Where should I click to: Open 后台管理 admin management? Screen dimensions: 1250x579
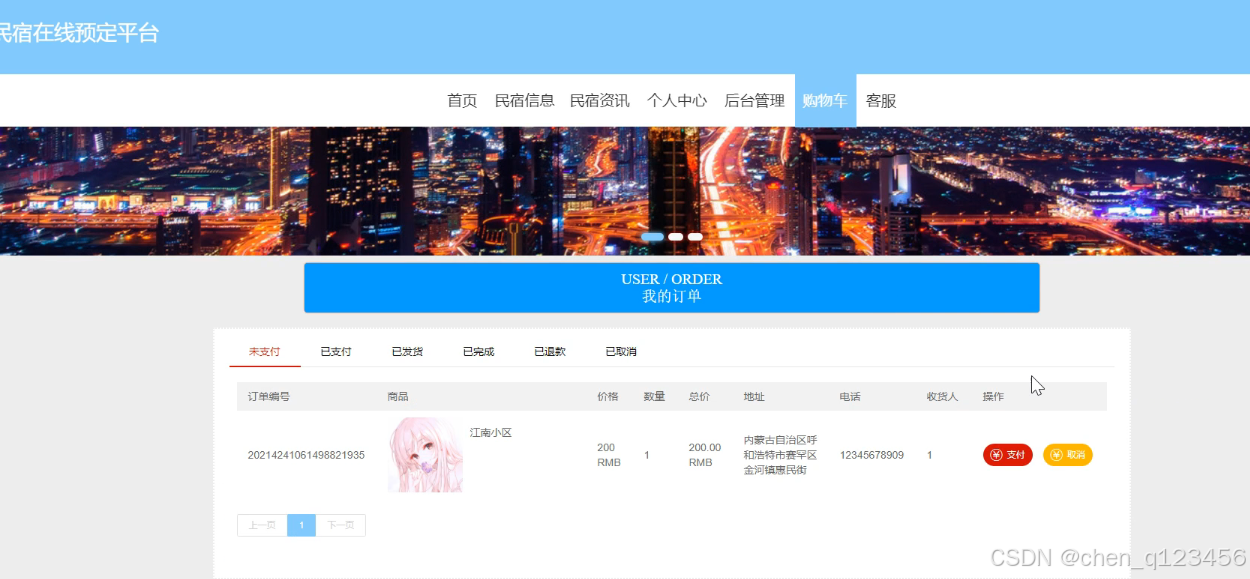(754, 100)
